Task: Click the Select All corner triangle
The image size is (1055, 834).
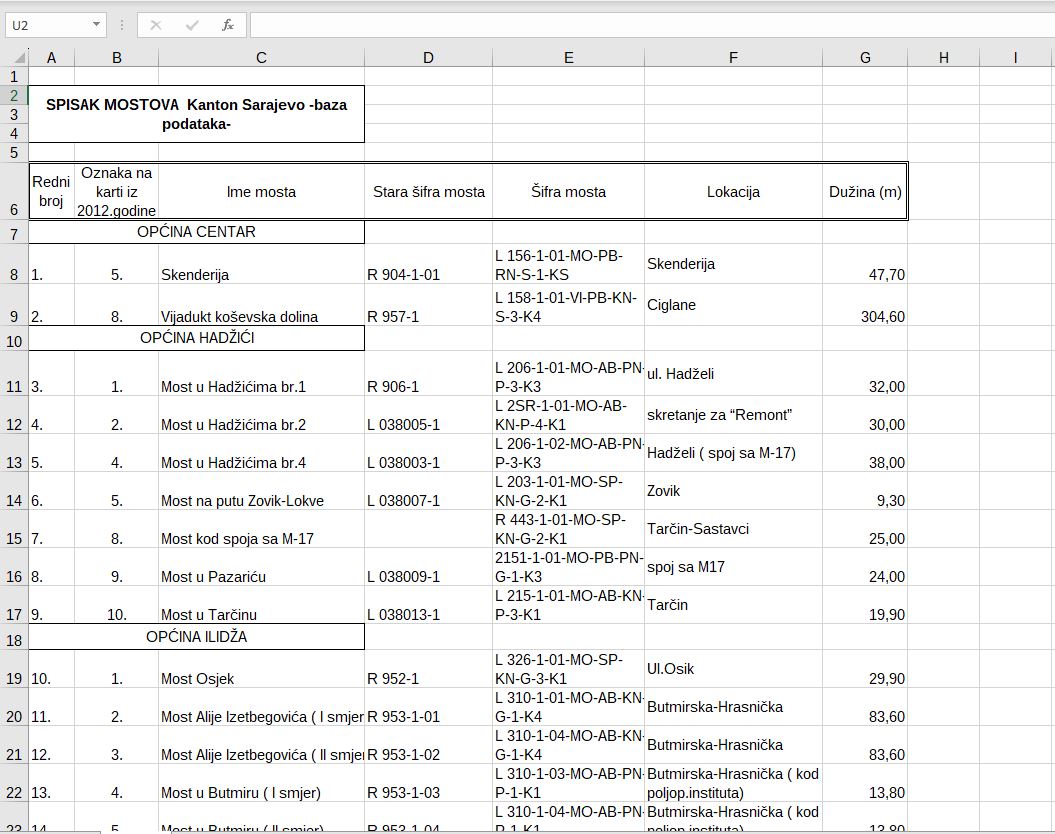Action: click(16, 58)
